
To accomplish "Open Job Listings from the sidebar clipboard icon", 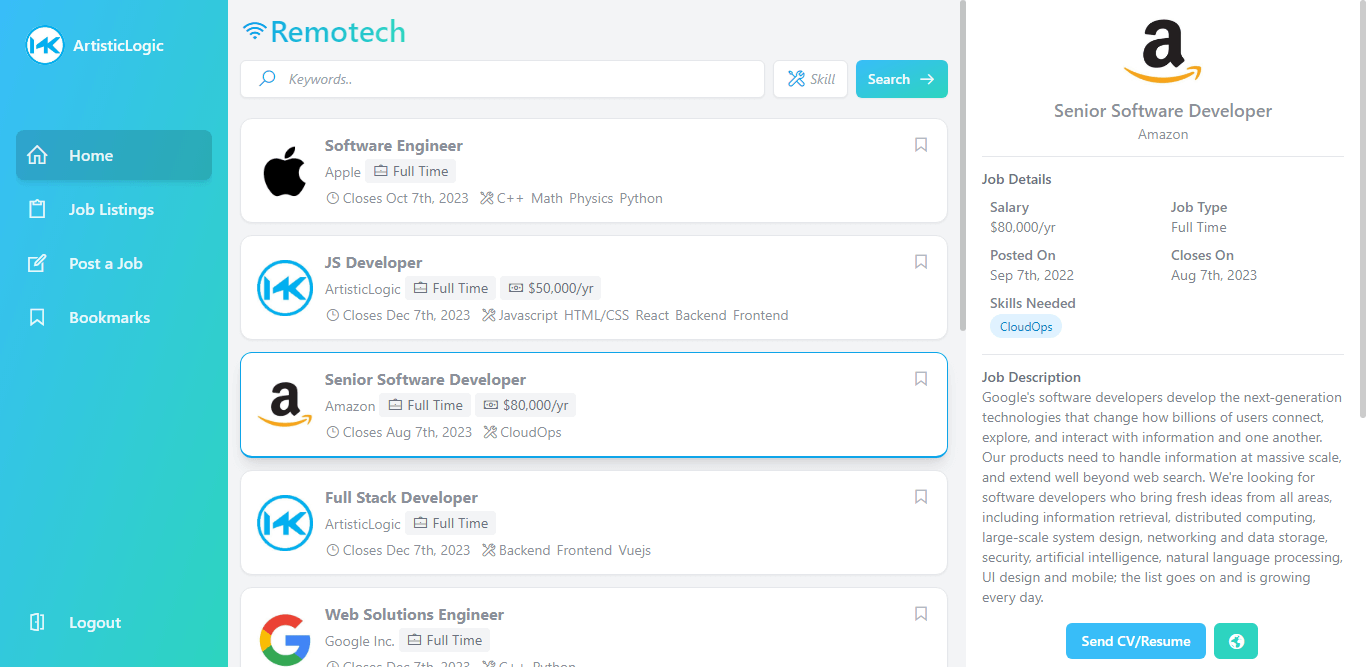I will [37, 209].
